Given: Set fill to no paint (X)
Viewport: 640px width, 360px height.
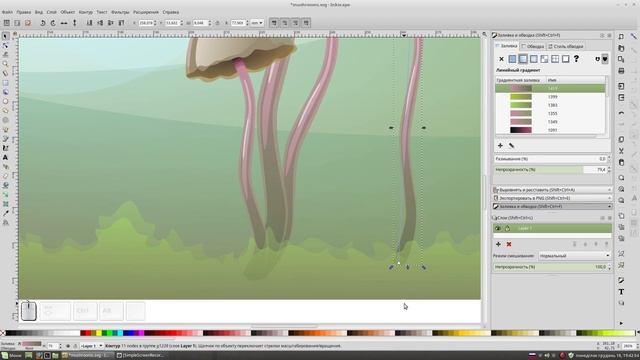Looking at the screenshot, I should click(501, 59).
